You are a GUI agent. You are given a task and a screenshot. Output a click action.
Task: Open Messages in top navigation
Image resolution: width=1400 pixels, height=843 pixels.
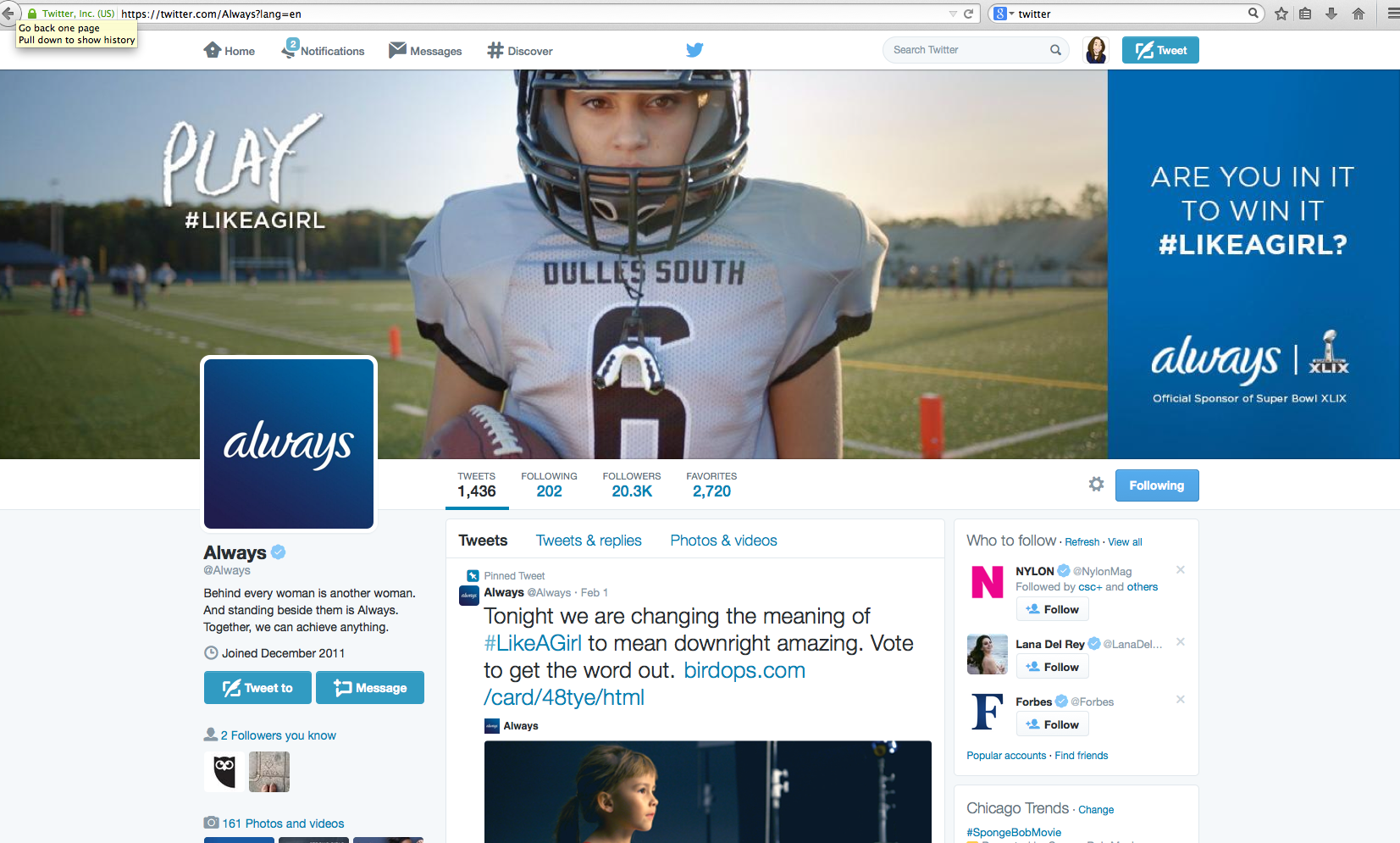click(425, 51)
